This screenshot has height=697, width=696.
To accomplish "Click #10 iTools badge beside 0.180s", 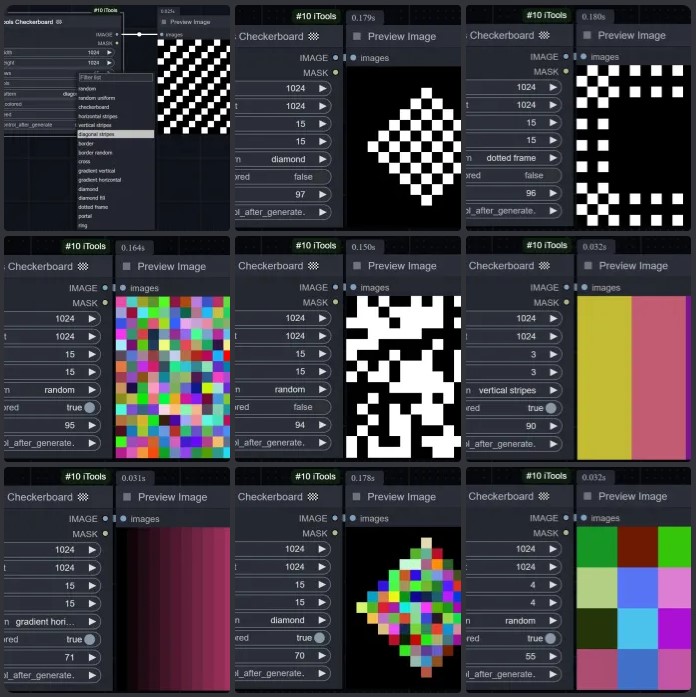I will 547,15.
